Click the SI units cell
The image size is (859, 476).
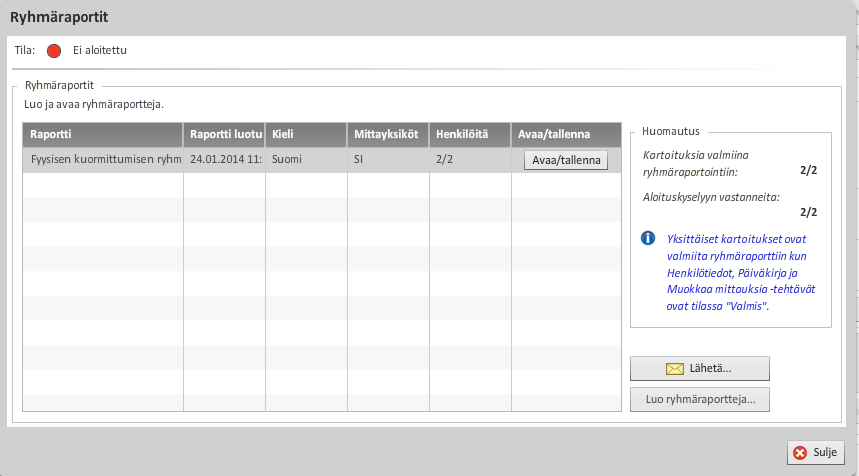pos(388,159)
